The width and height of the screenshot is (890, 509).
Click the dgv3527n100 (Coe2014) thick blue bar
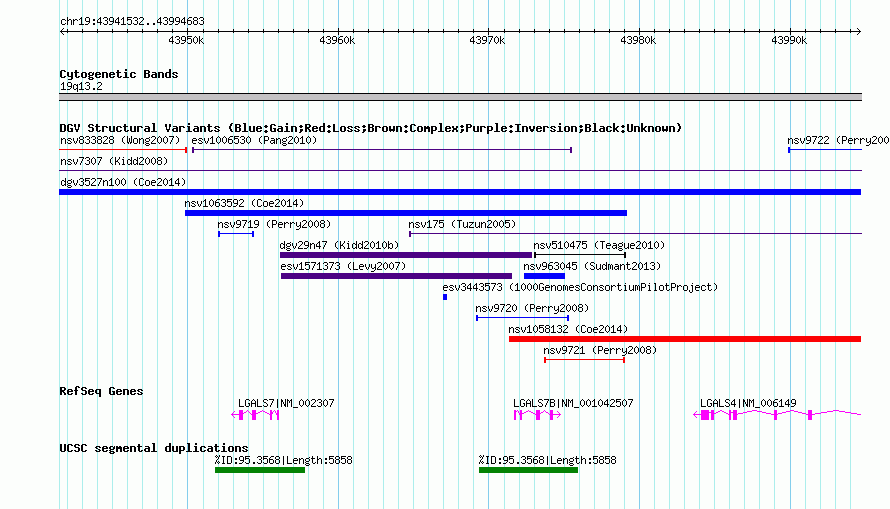460,192
